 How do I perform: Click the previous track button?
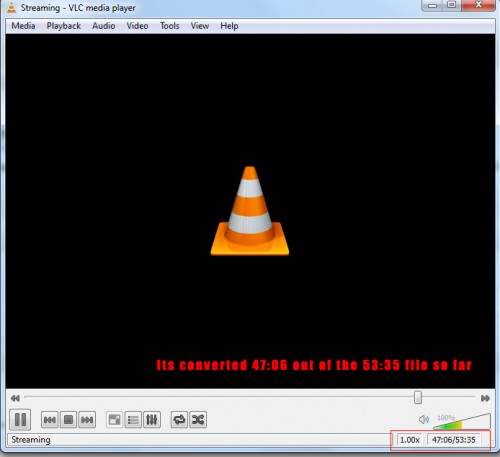(50, 420)
